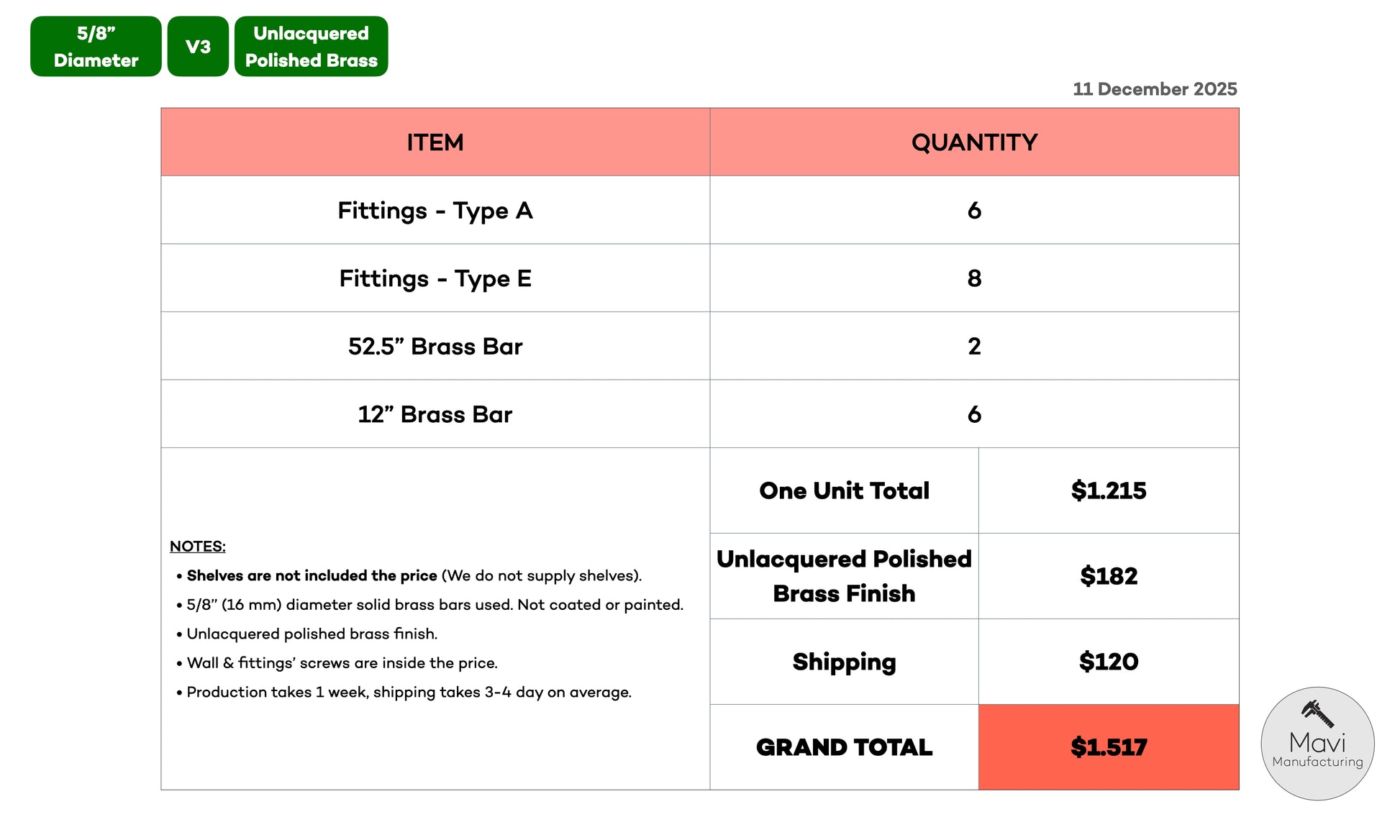Click the $1.215 unit total value
The image size is (1400, 840).
pos(1108,490)
